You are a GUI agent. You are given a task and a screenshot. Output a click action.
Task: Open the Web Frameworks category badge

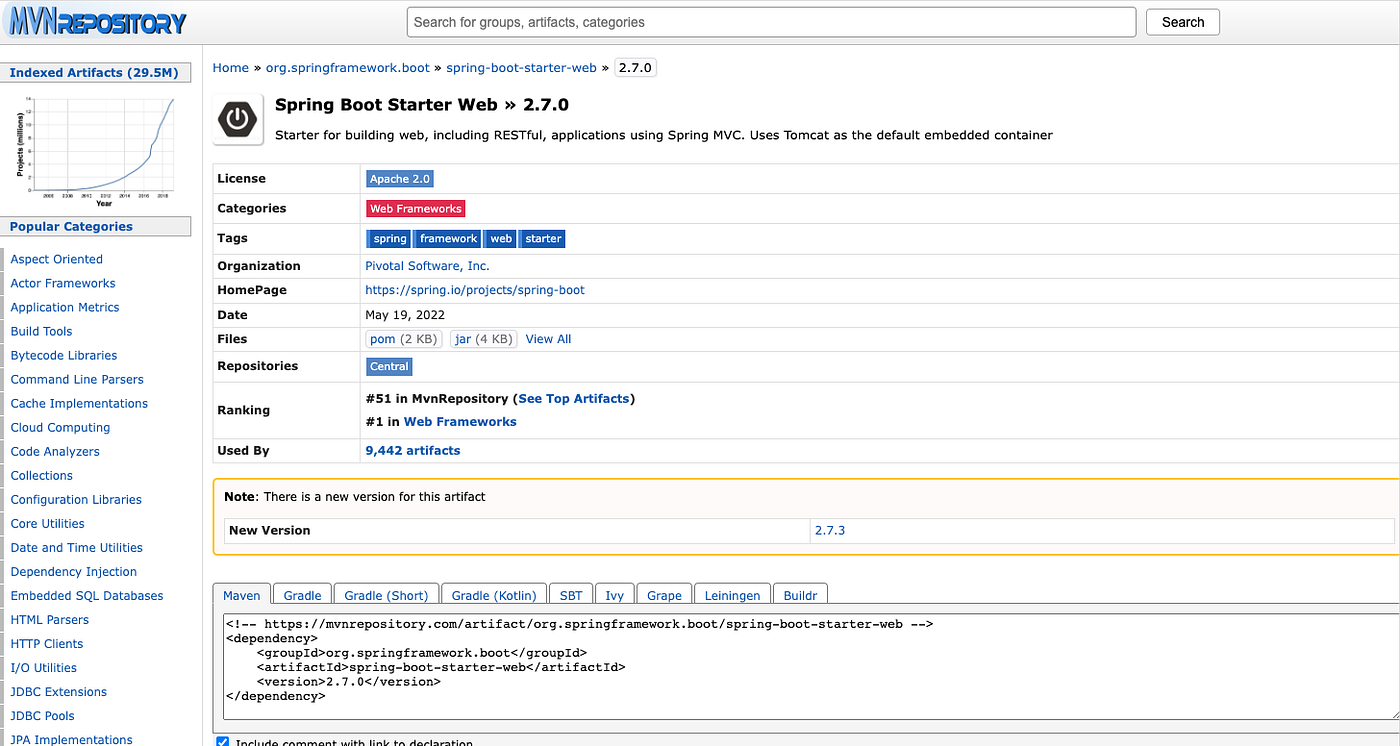click(x=416, y=209)
